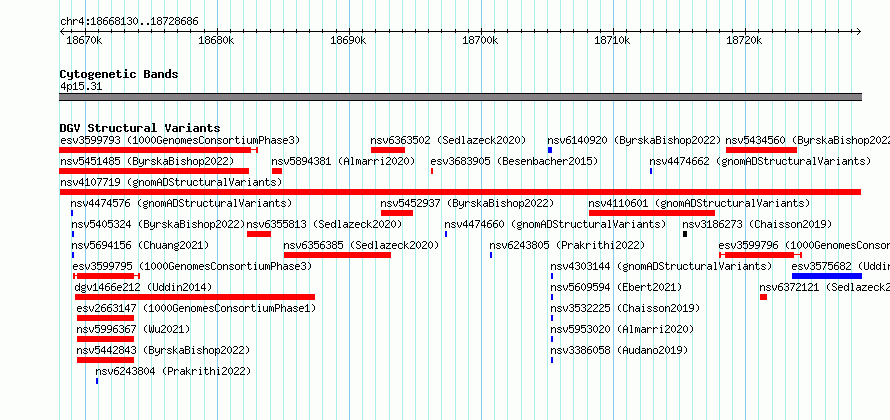Open nsv5442843 (ByrskaBishop2022) label

pos(163,350)
